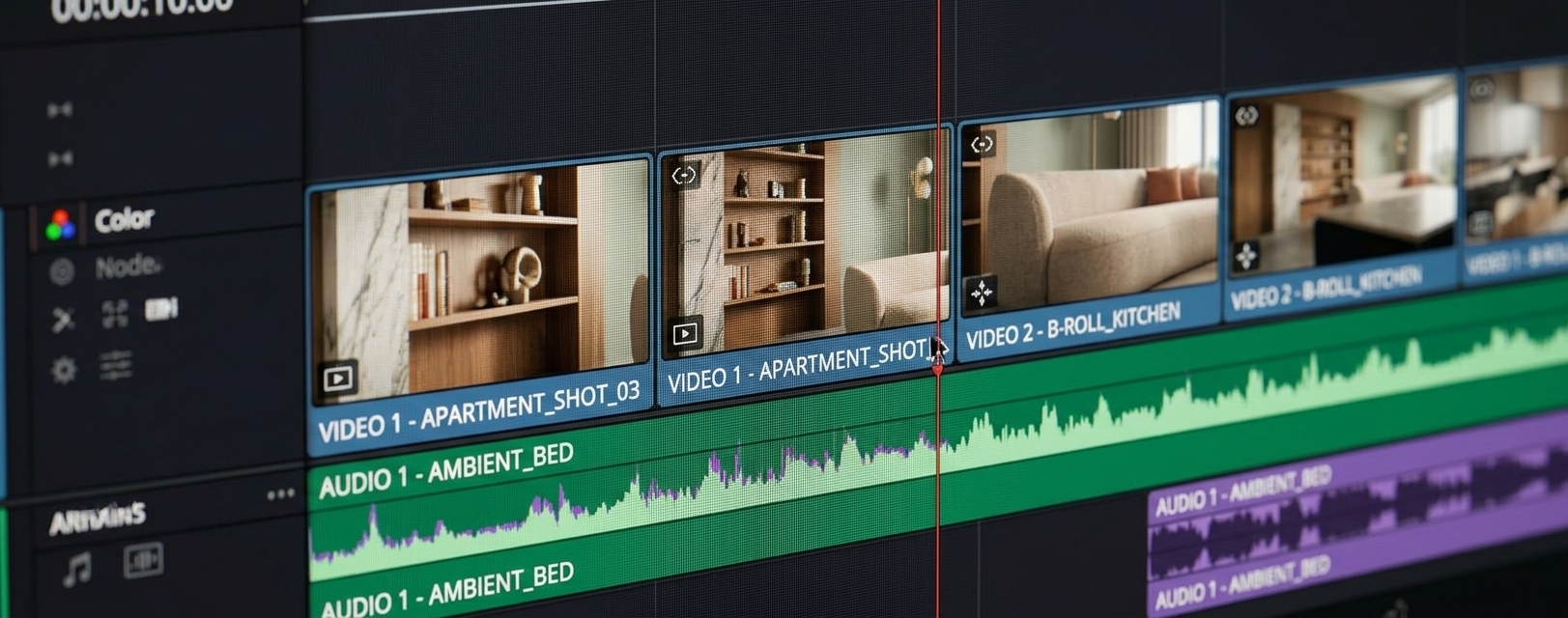Click the dashed-corner frame icon
The image size is (1568, 618).
(x=115, y=314)
